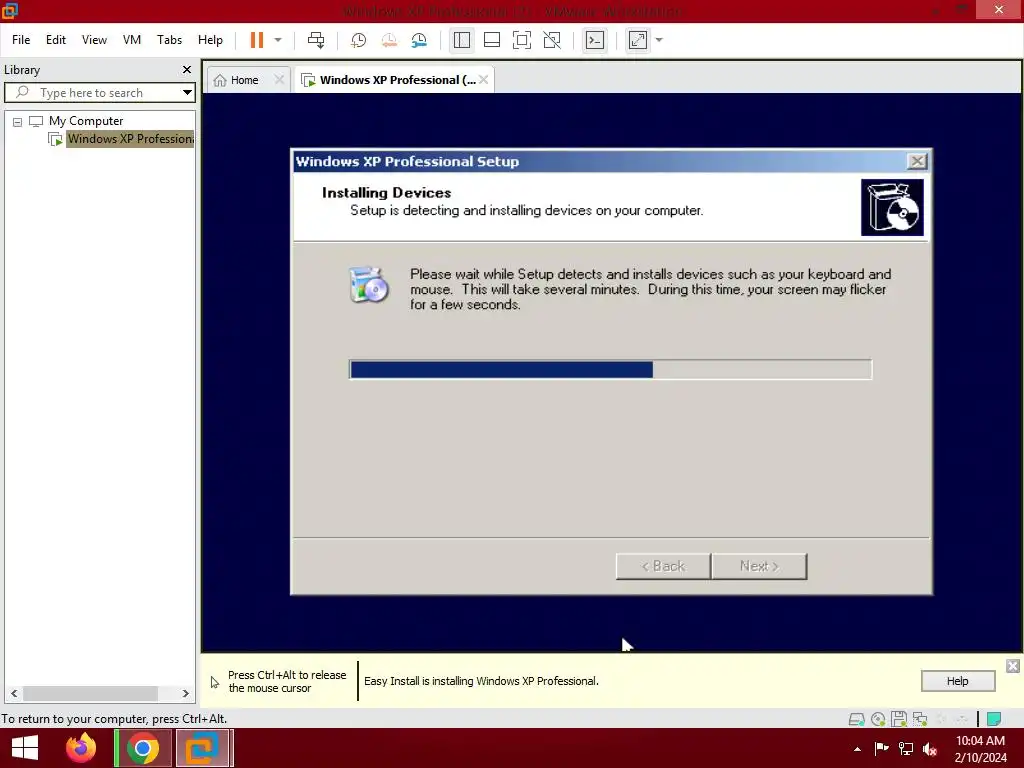Open the VM menu
The width and height of the screenshot is (1024, 768).
click(x=132, y=40)
